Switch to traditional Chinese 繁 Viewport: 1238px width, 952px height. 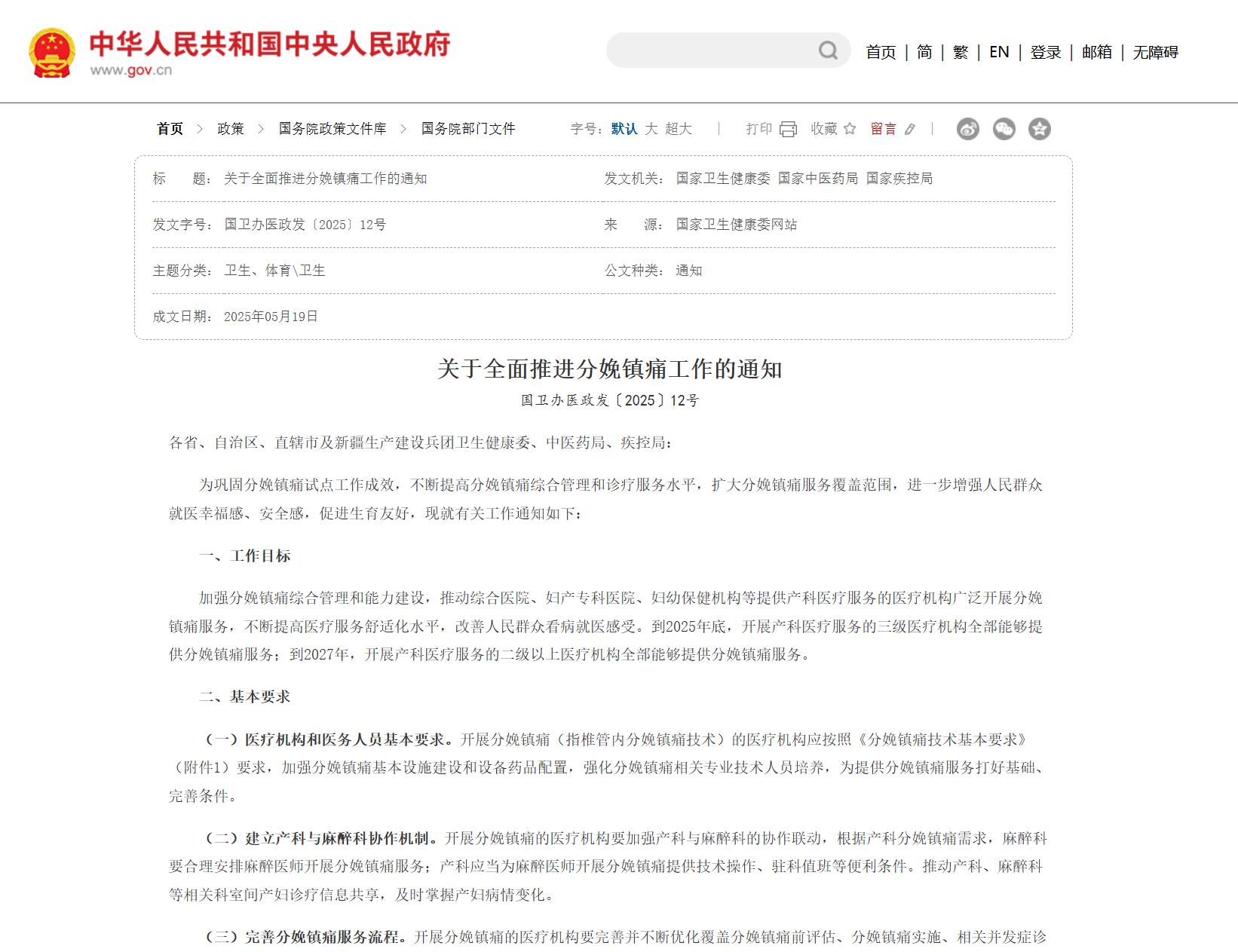tap(961, 52)
